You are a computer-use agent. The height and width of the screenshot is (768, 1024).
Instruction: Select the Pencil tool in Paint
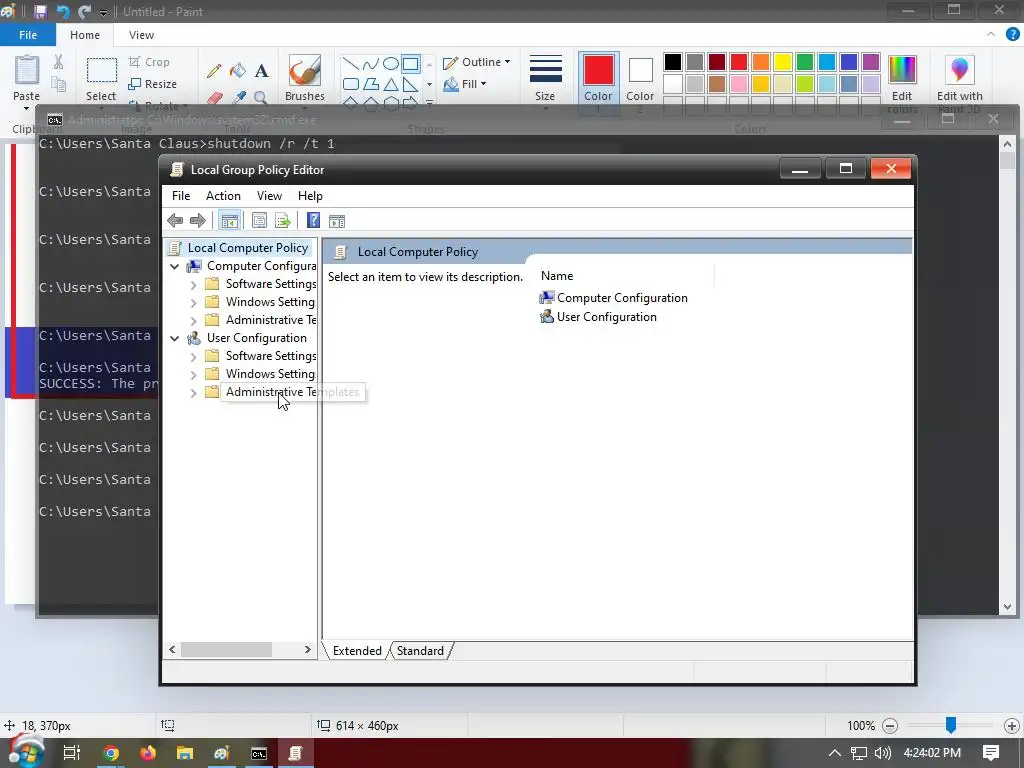pos(214,71)
